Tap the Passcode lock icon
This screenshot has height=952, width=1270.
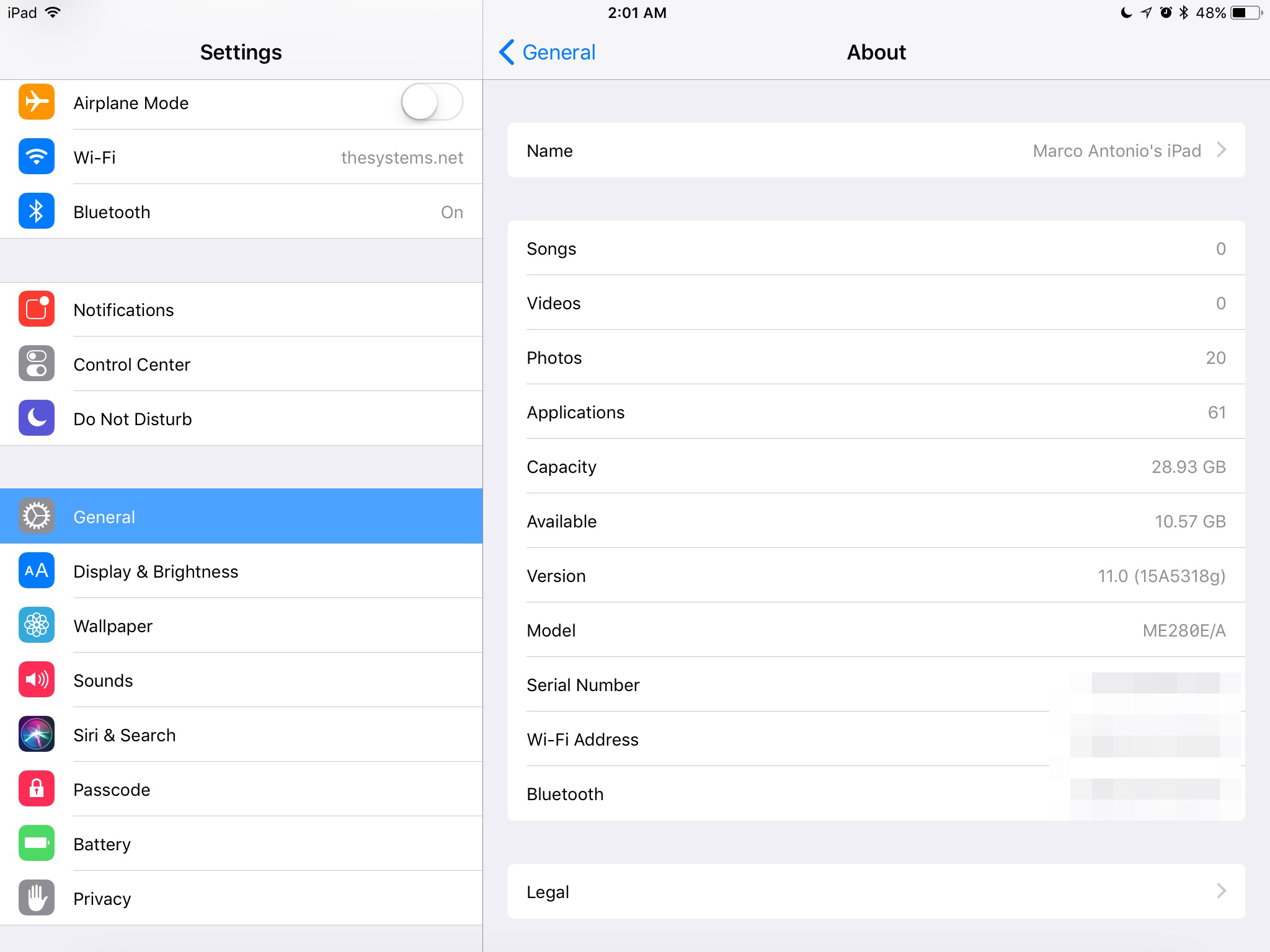click(x=37, y=788)
